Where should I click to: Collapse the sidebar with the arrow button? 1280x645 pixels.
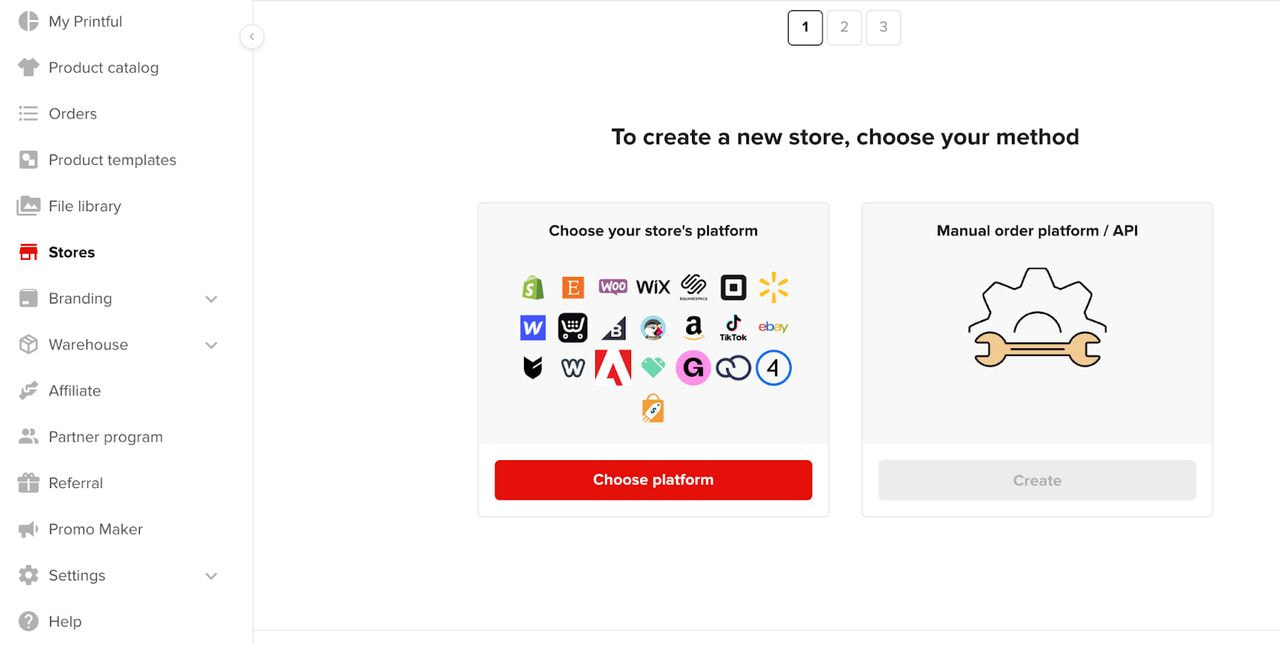point(251,37)
